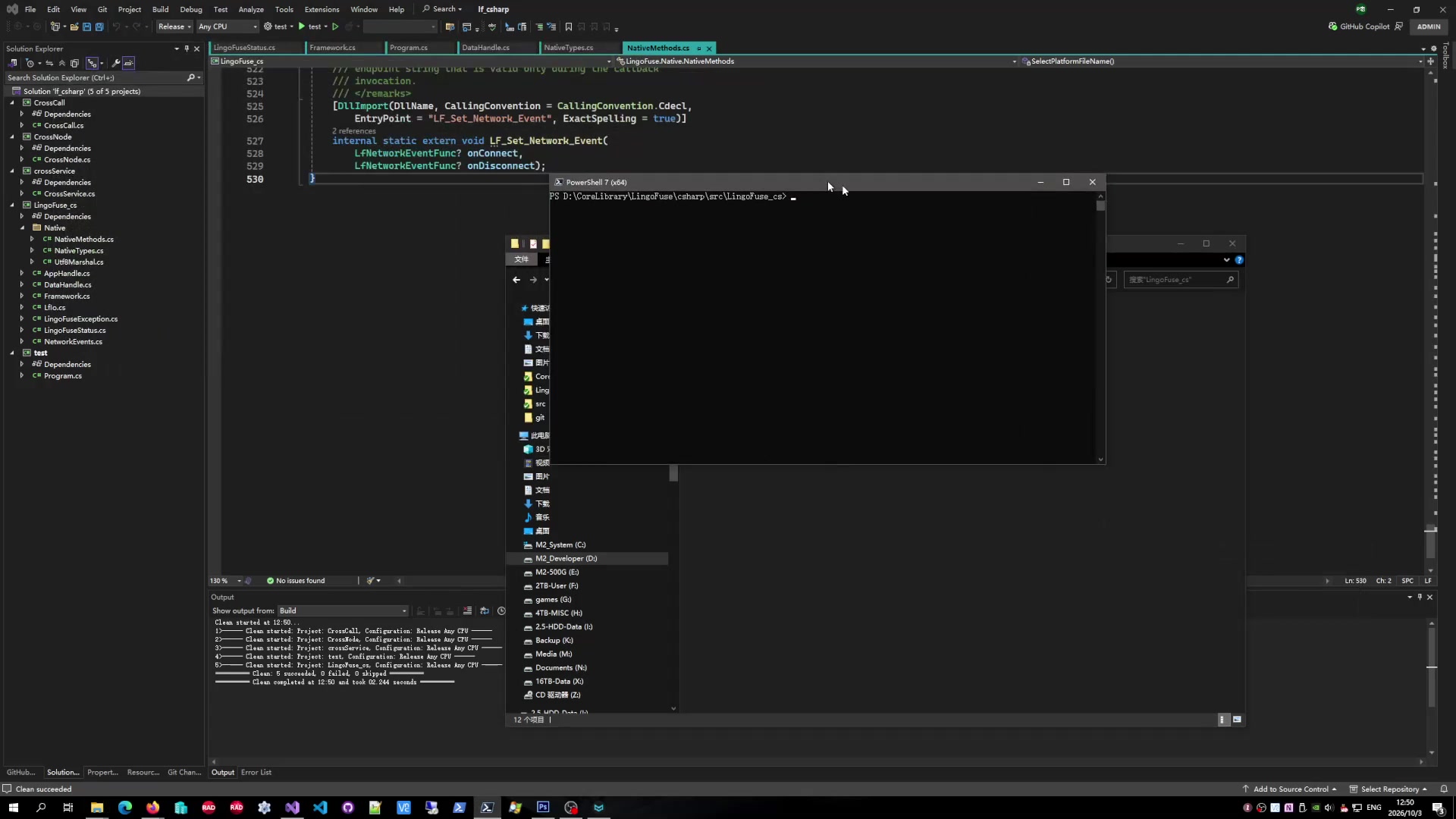Click Clear All in the Output toolbar
Viewport: 1456px width, 819px height.
click(x=467, y=611)
